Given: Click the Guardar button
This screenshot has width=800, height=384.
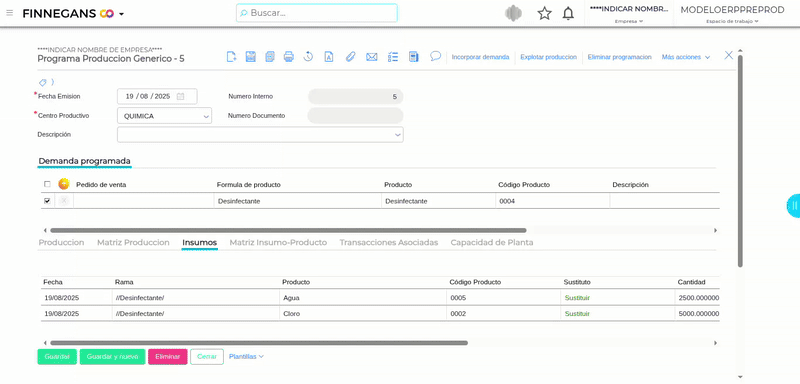Looking at the screenshot, I should click(x=57, y=356).
